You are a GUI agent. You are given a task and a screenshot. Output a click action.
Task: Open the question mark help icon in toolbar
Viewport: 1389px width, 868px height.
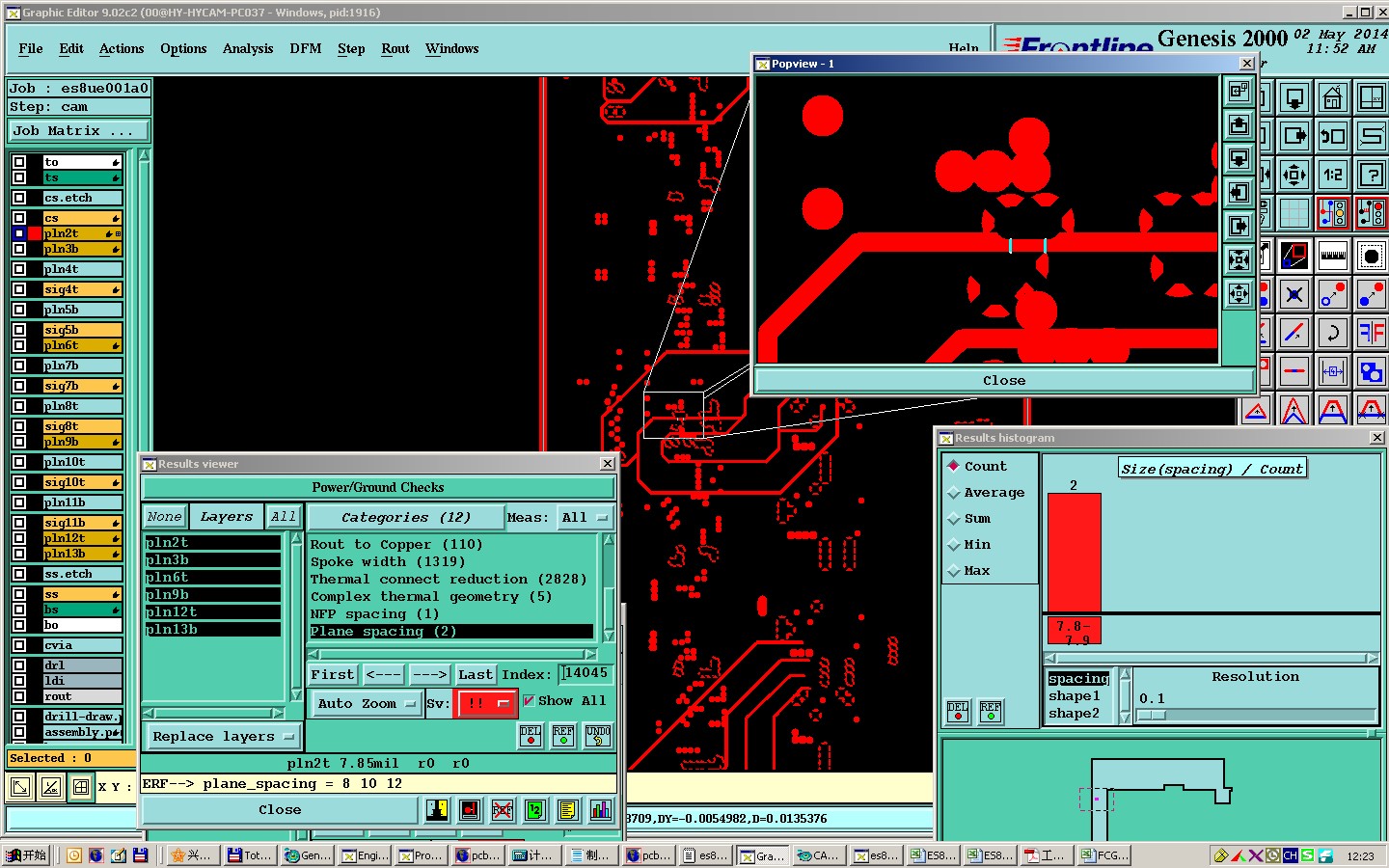click(1371, 175)
